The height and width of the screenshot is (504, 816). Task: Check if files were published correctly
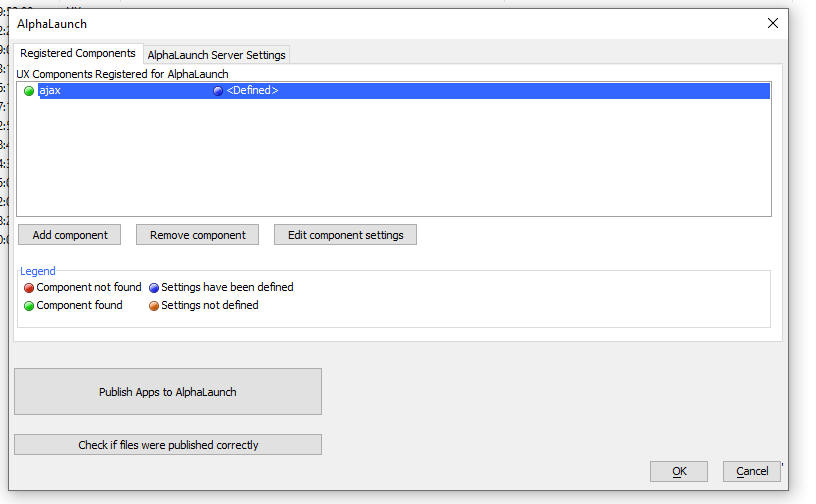point(168,445)
